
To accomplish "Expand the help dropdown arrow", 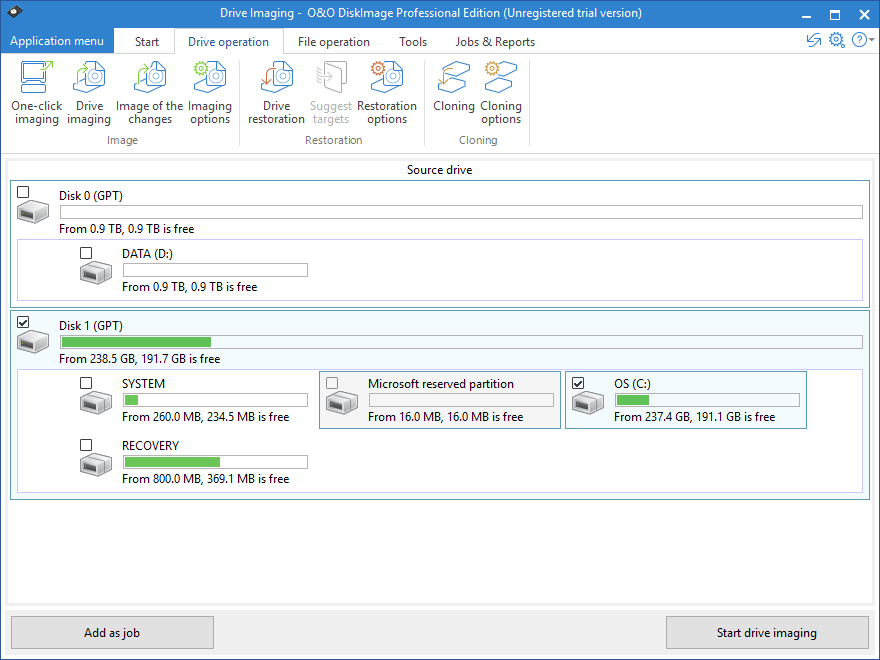I will pyautogui.click(x=872, y=41).
